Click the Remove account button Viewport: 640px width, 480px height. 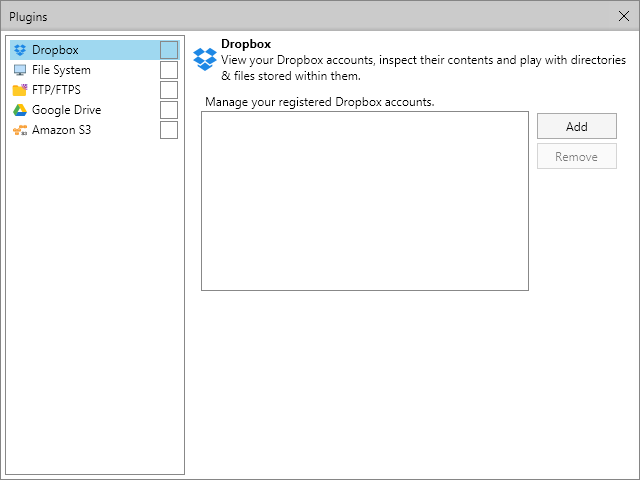(x=576, y=156)
